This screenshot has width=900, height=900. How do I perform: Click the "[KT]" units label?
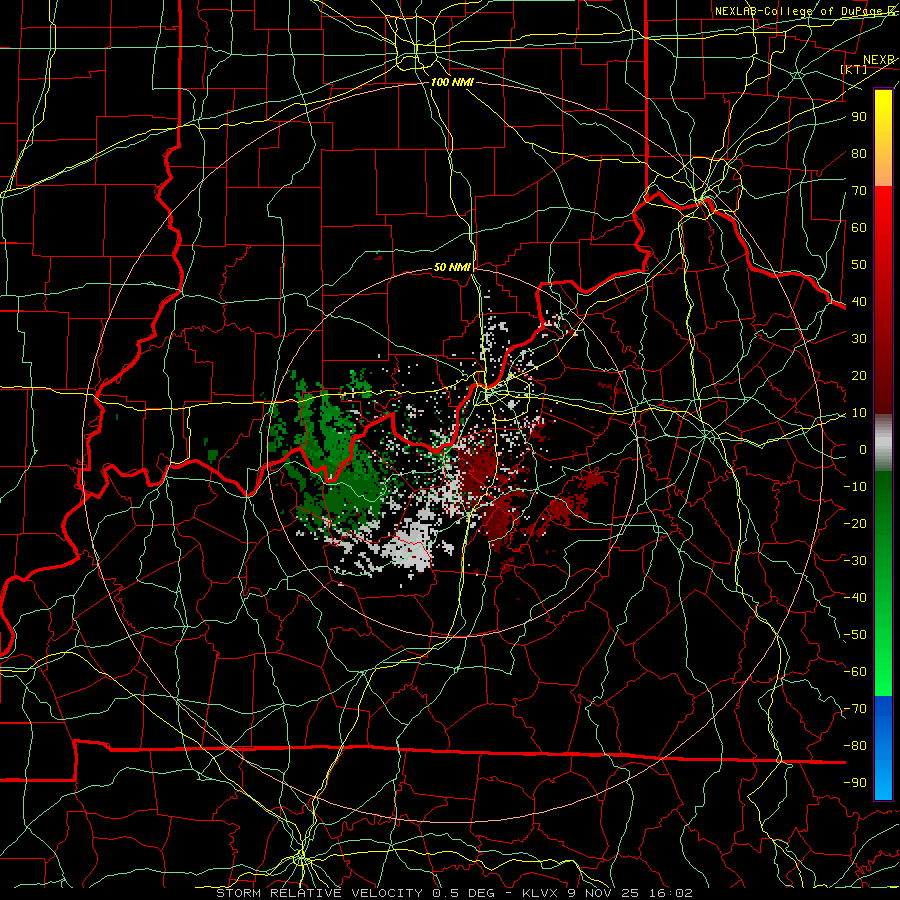pyautogui.click(x=854, y=69)
